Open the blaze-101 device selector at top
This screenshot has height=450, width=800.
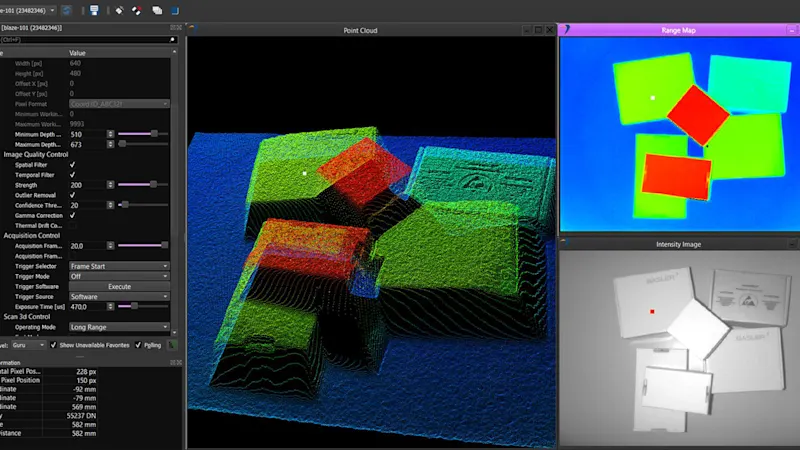click(28, 10)
